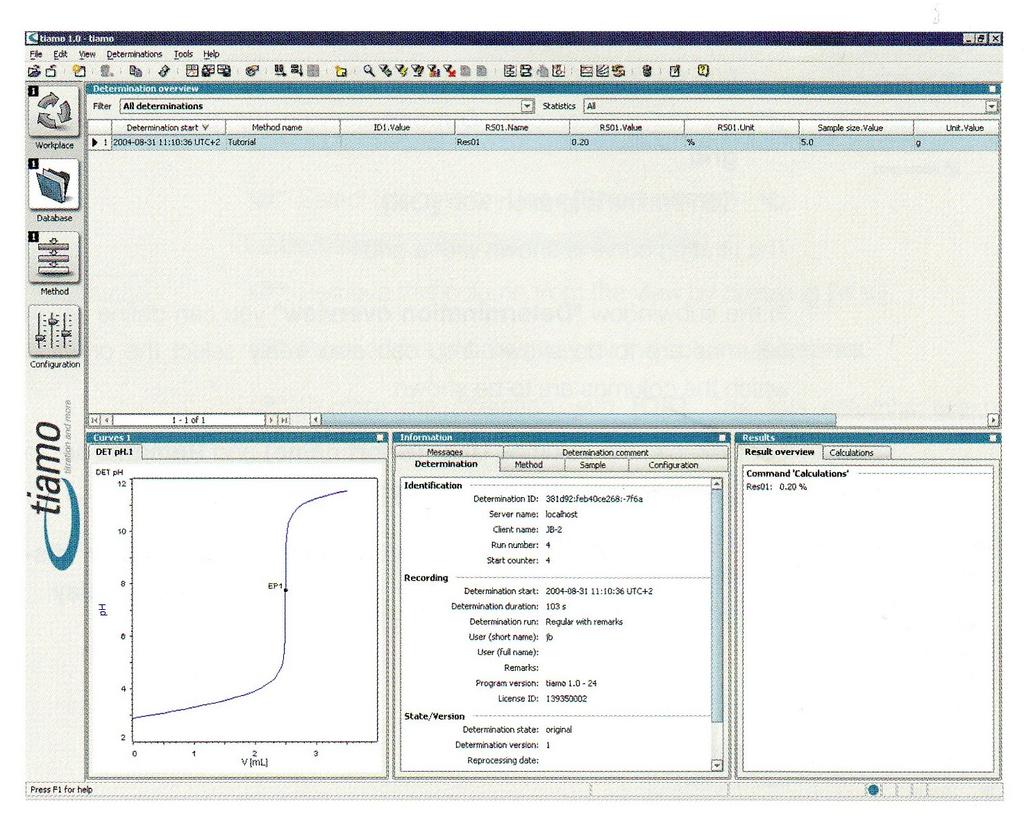Click the filter funnel icon with red X
Image resolution: width=1024 pixels, height=821 pixels.
[x=449, y=71]
